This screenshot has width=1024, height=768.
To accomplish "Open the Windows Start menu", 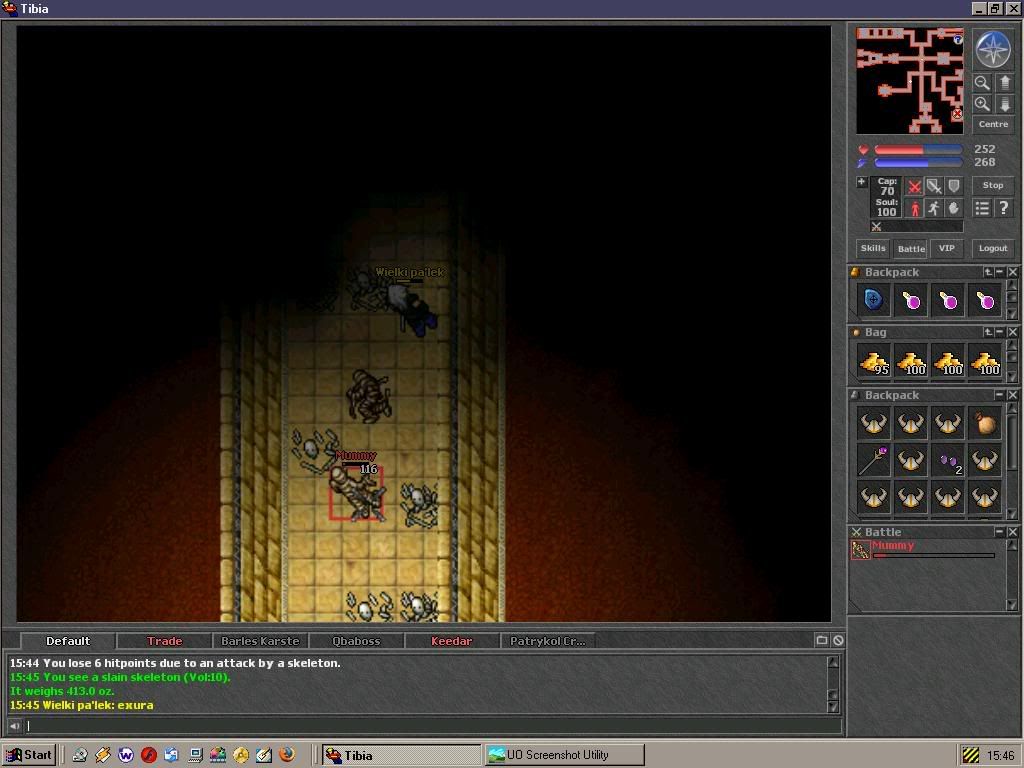I will [x=29, y=755].
